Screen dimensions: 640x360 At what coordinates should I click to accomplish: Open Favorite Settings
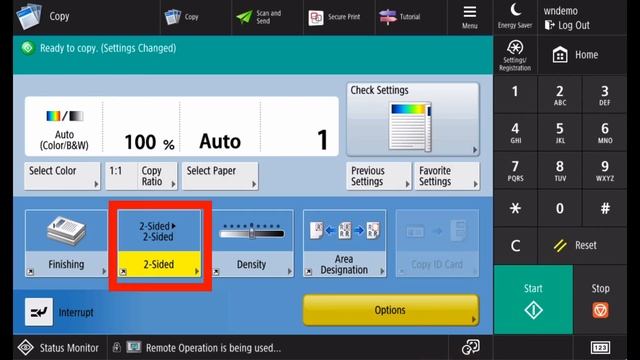(447, 176)
